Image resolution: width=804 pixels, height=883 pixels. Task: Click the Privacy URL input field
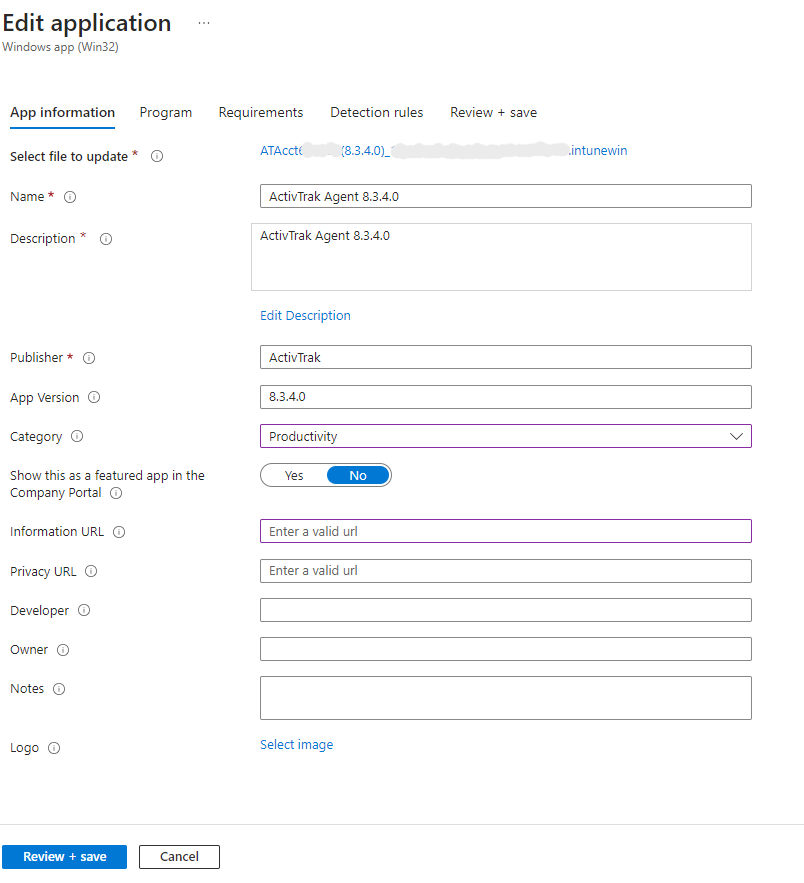click(x=506, y=571)
